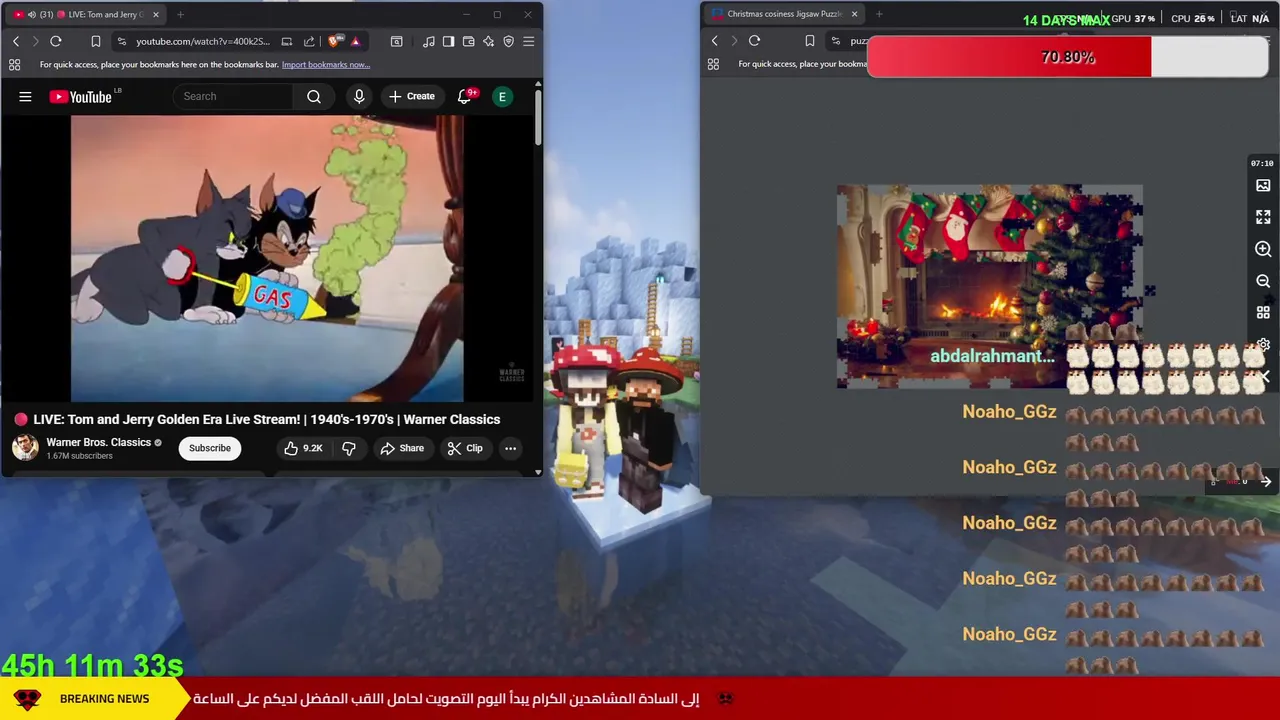The image size is (1280, 720).
Task: Open YouTube notifications bell
Action: [465, 97]
